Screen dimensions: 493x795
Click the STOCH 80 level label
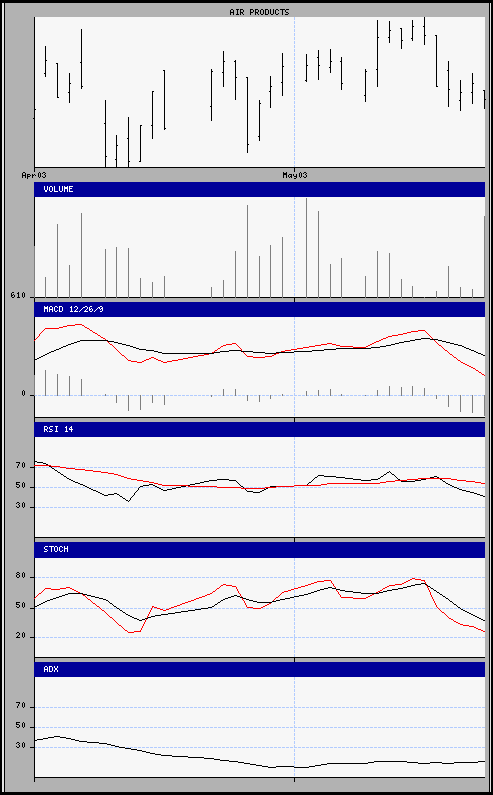20,576
